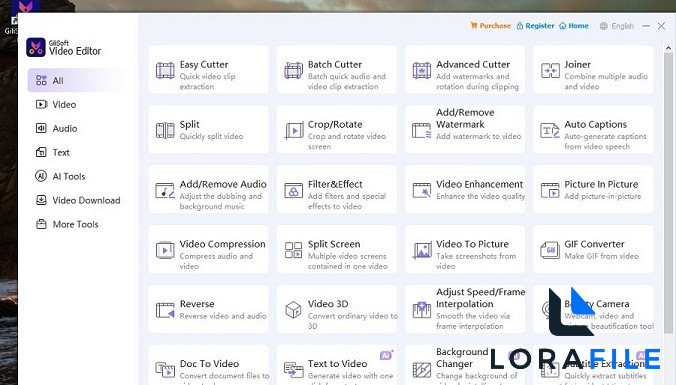676x385 pixels.
Task: Click 'Enhance the video quality' description
Action: point(480,196)
